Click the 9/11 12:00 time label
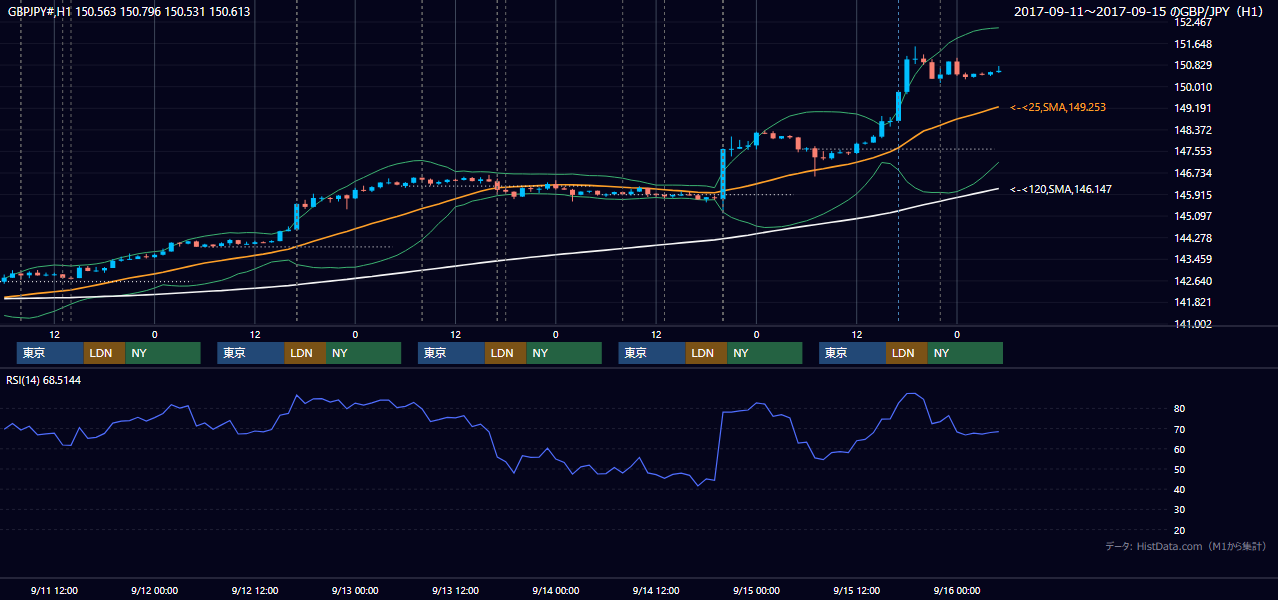 (x=54, y=591)
